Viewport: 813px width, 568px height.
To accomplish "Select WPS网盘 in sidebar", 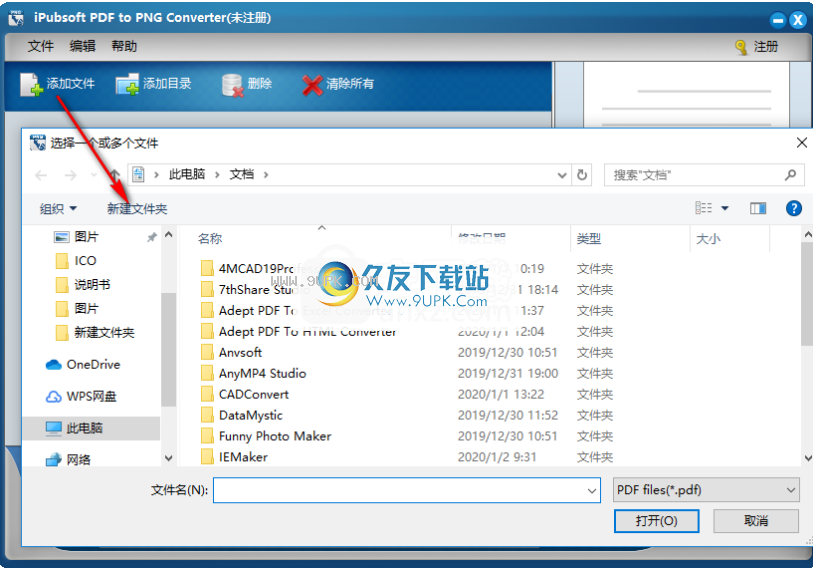I will pos(81,397).
